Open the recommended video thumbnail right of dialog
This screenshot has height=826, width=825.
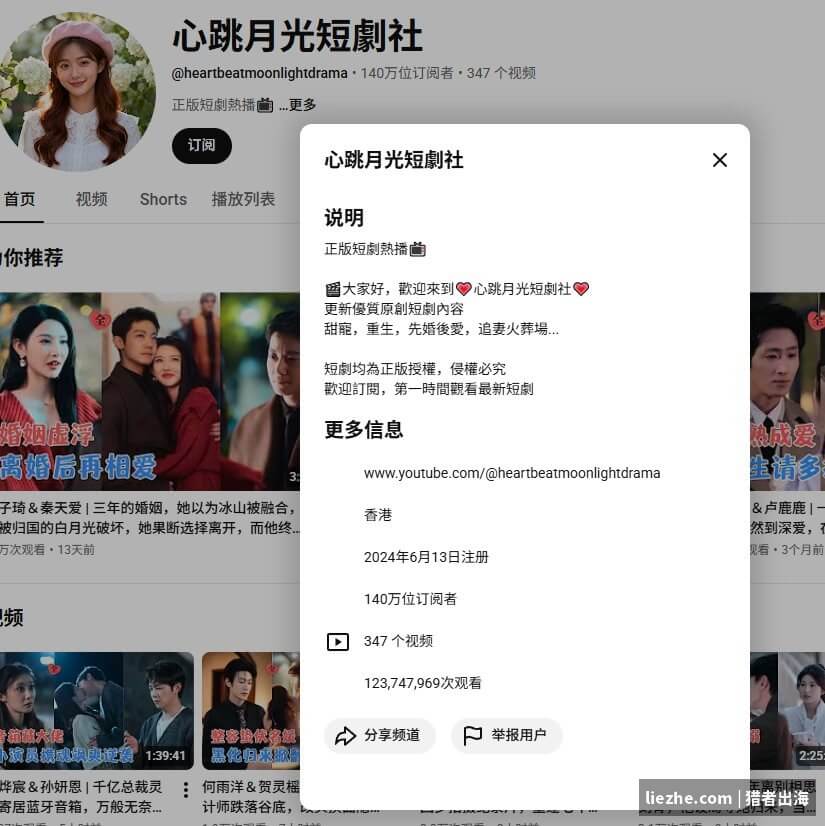tap(788, 391)
